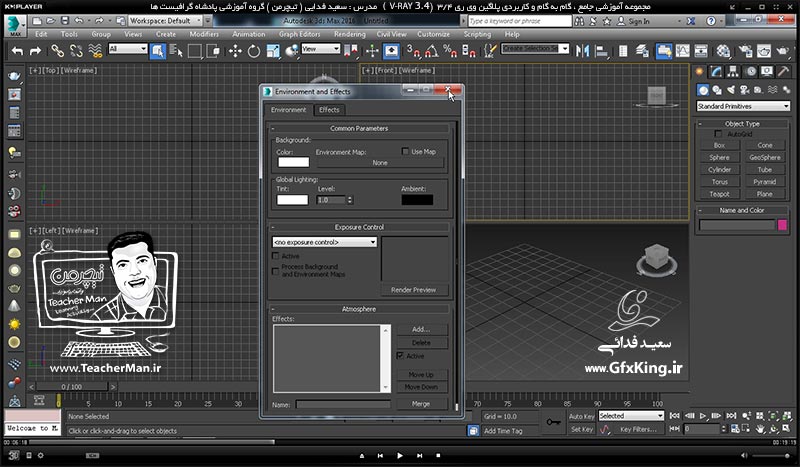Screen dimensions: 800x467
Task: Open the Hierarchy command panel tab
Action: (733, 71)
